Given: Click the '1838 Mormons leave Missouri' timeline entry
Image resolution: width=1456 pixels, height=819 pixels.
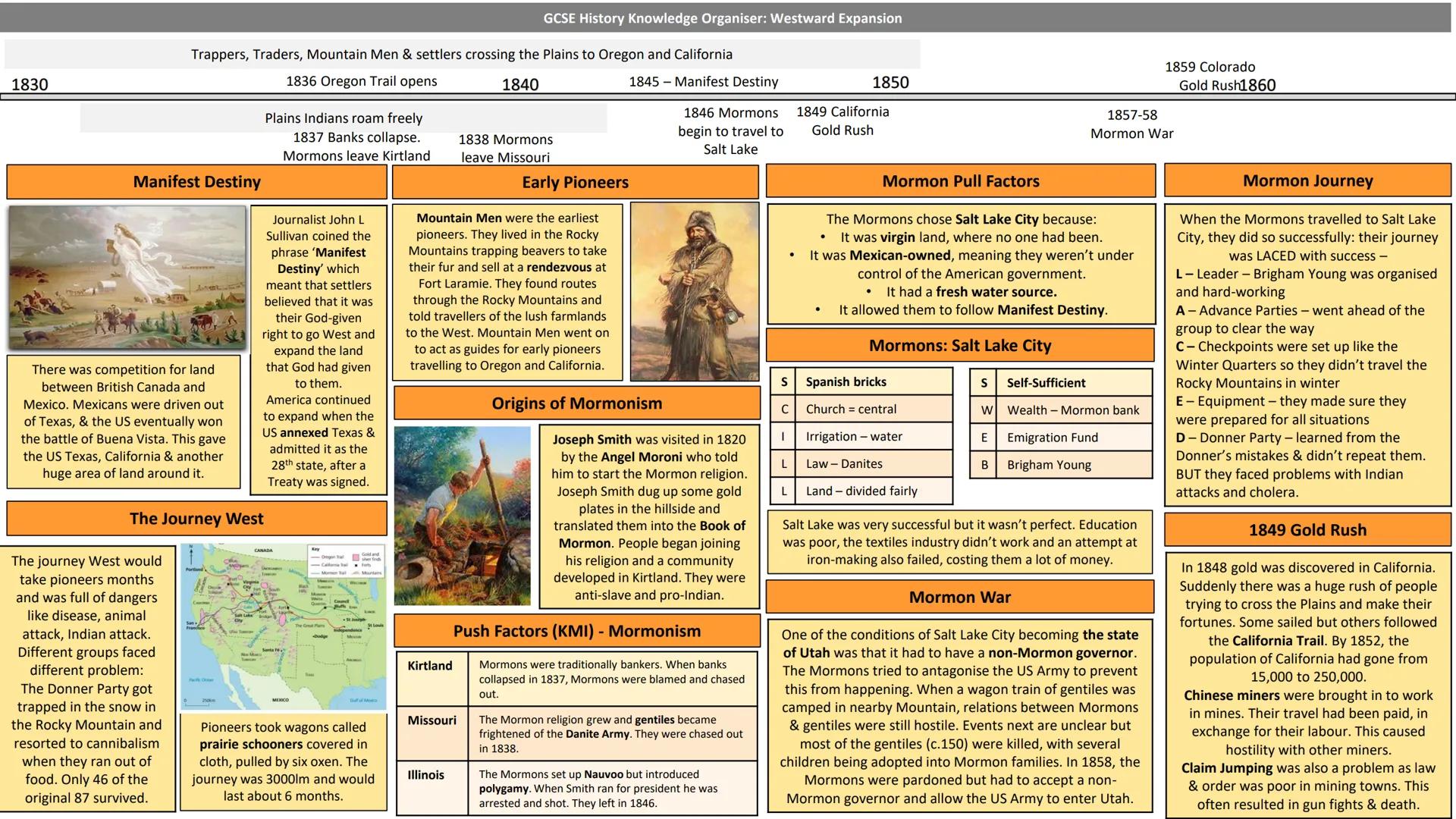Looking at the screenshot, I should (x=506, y=148).
